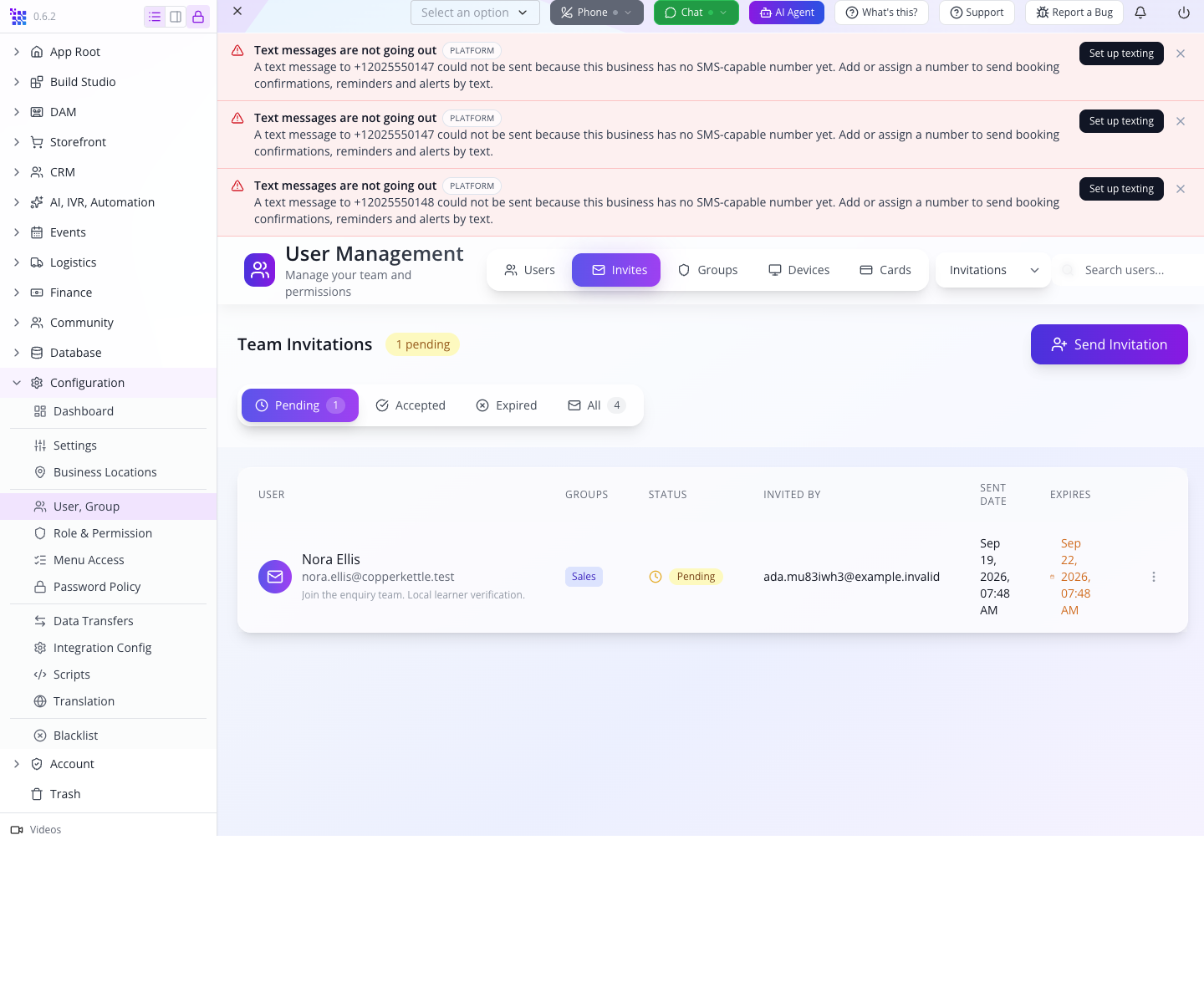Screen dimensions: 1204x1003
Task: Open the Invitations dropdown
Action: tap(993, 270)
